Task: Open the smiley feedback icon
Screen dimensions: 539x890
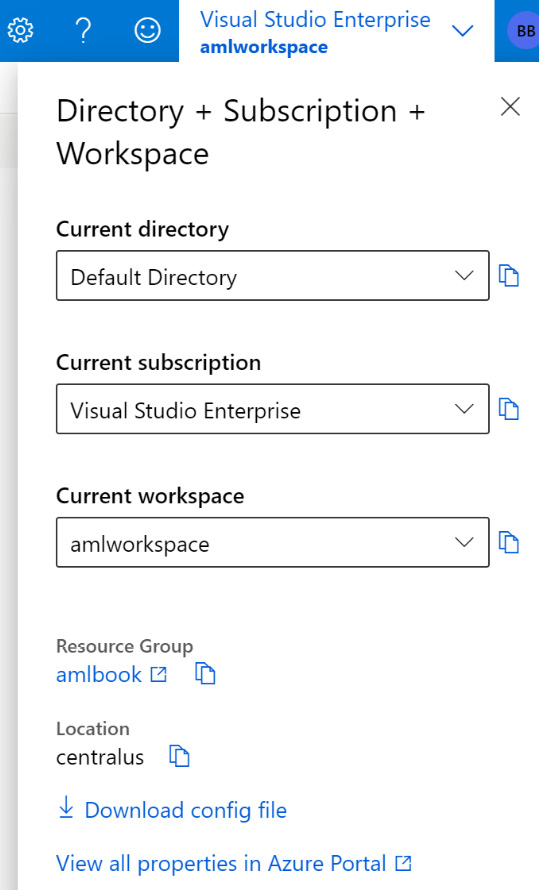Action: pyautogui.click(x=148, y=30)
